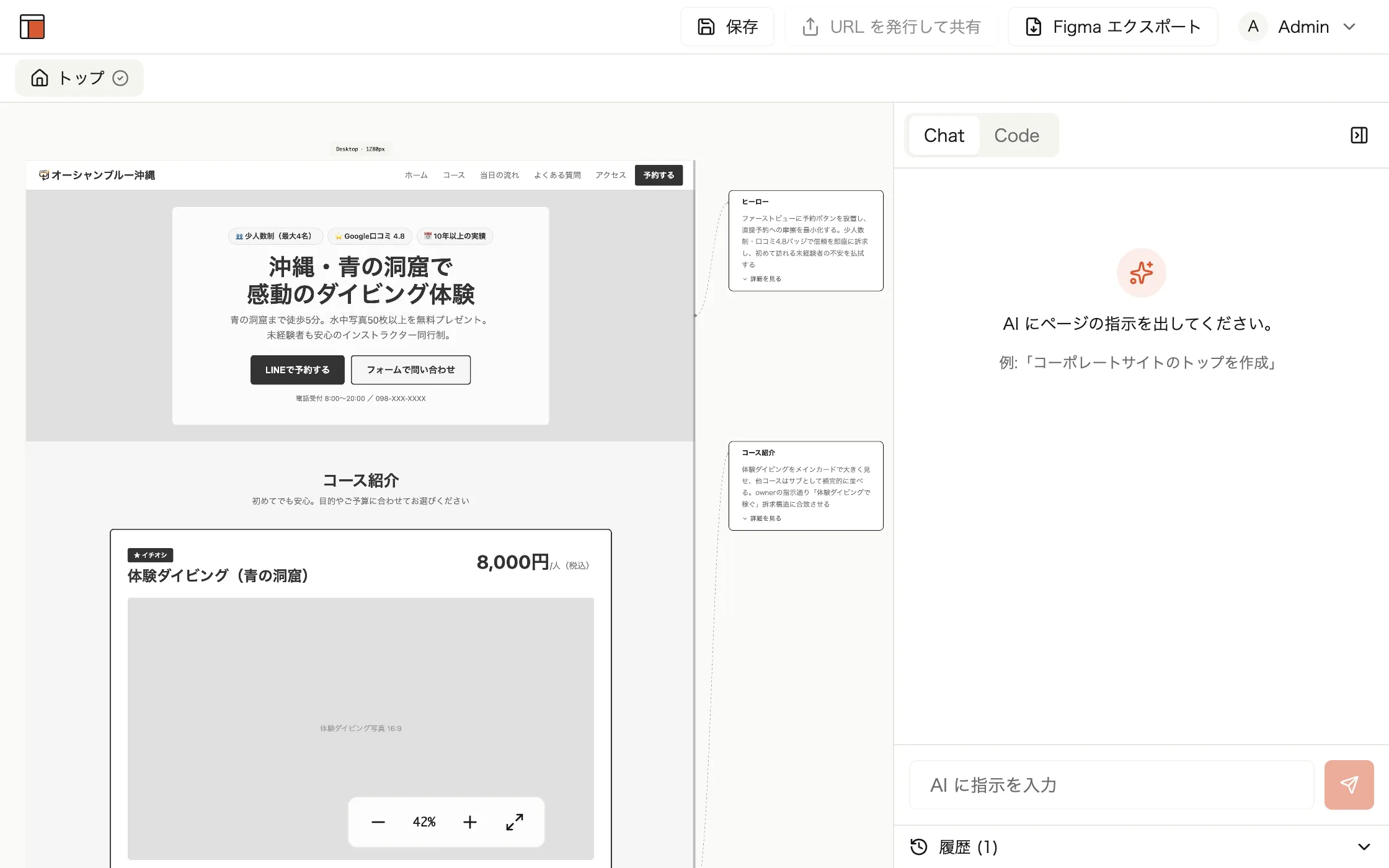This screenshot has height=868, width=1389.
Task: Click the 予約する button in preview header
Action: pyautogui.click(x=659, y=175)
